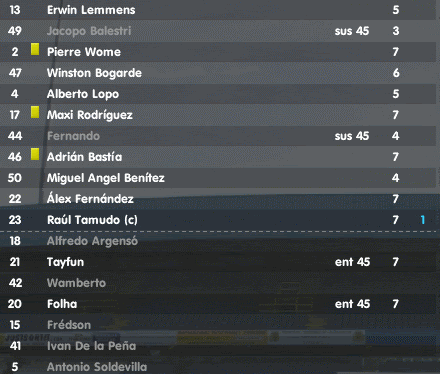Open Jacopo Balestri's player profile
The height and width of the screenshot is (374, 440).
89,31
